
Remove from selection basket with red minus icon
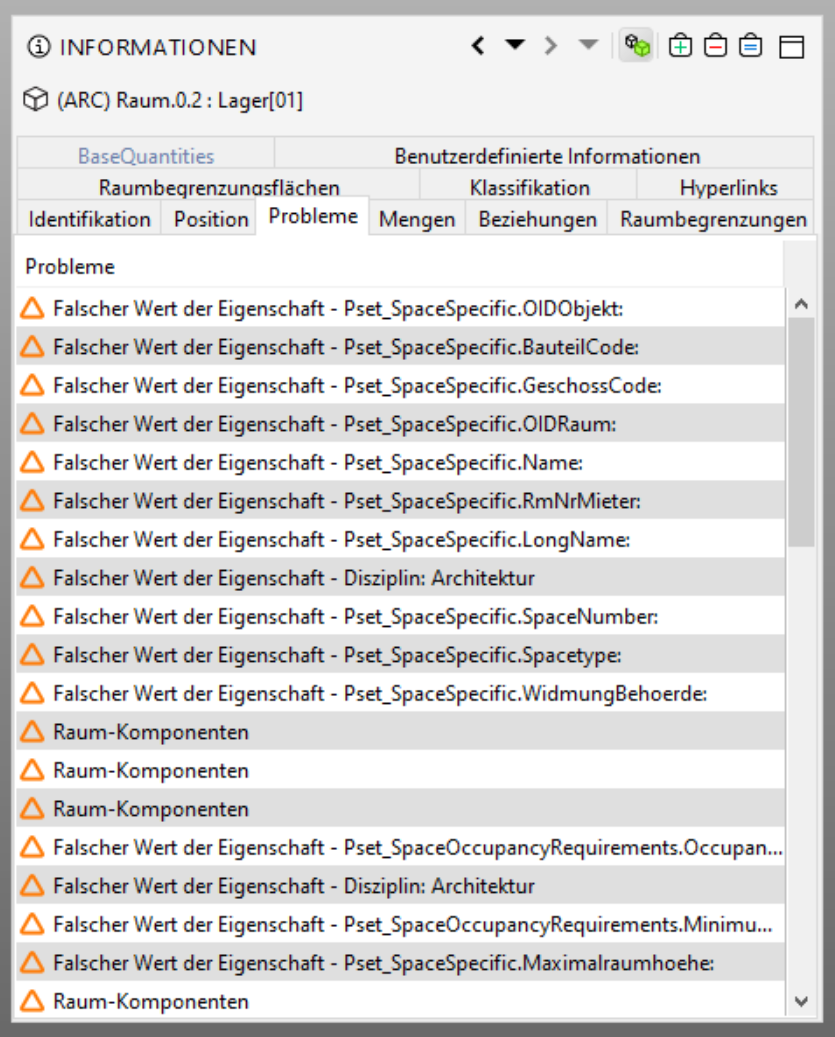point(715,46)
